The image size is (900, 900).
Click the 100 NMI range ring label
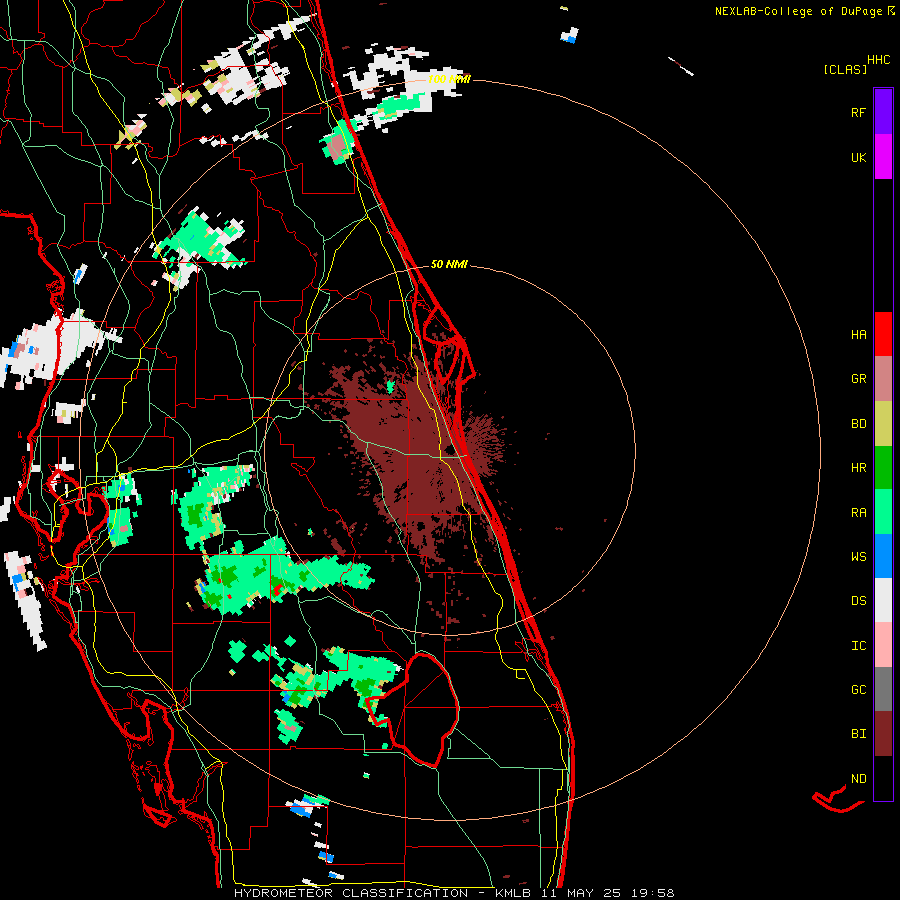tap(449, 79)
